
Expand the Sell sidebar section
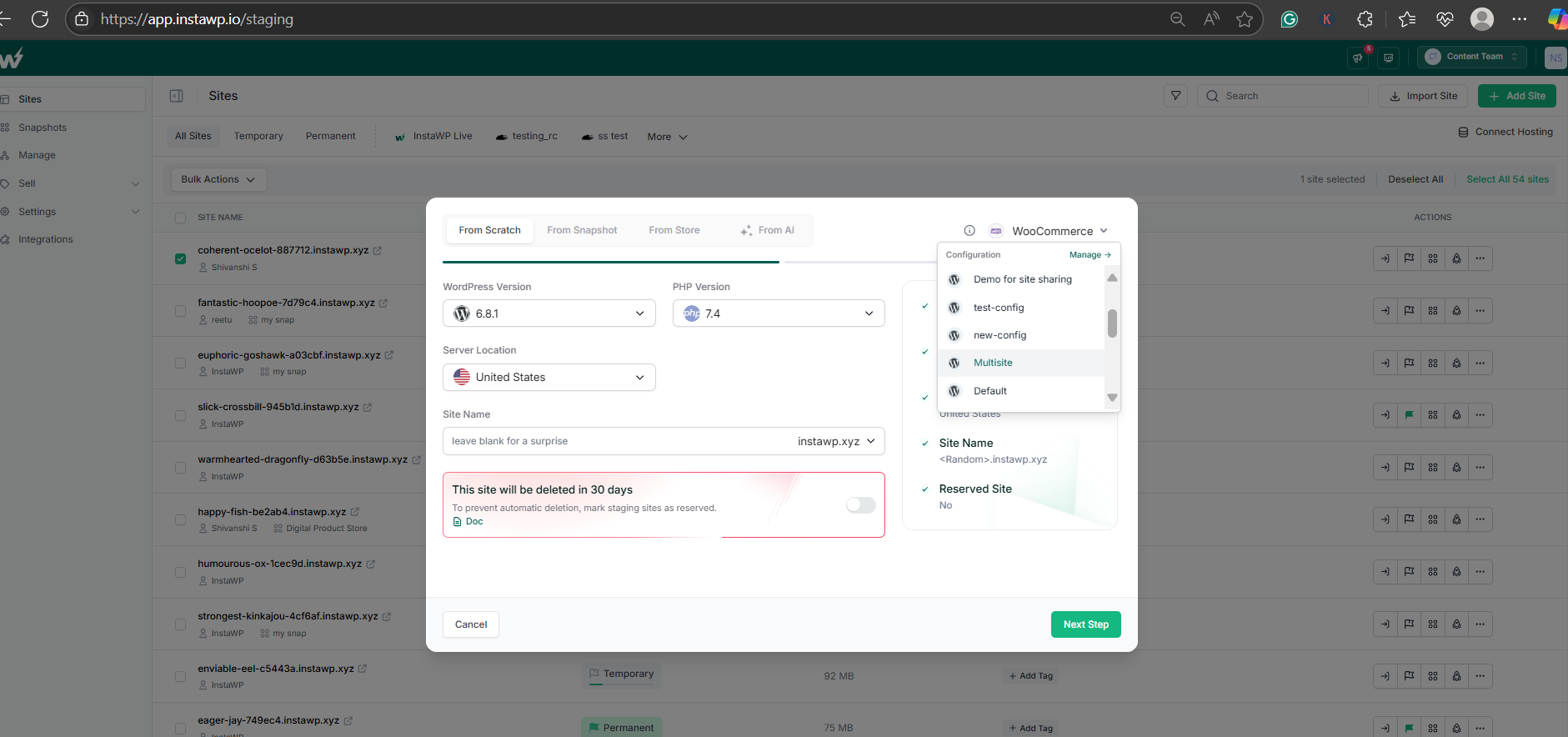click(x=71, y=183)
